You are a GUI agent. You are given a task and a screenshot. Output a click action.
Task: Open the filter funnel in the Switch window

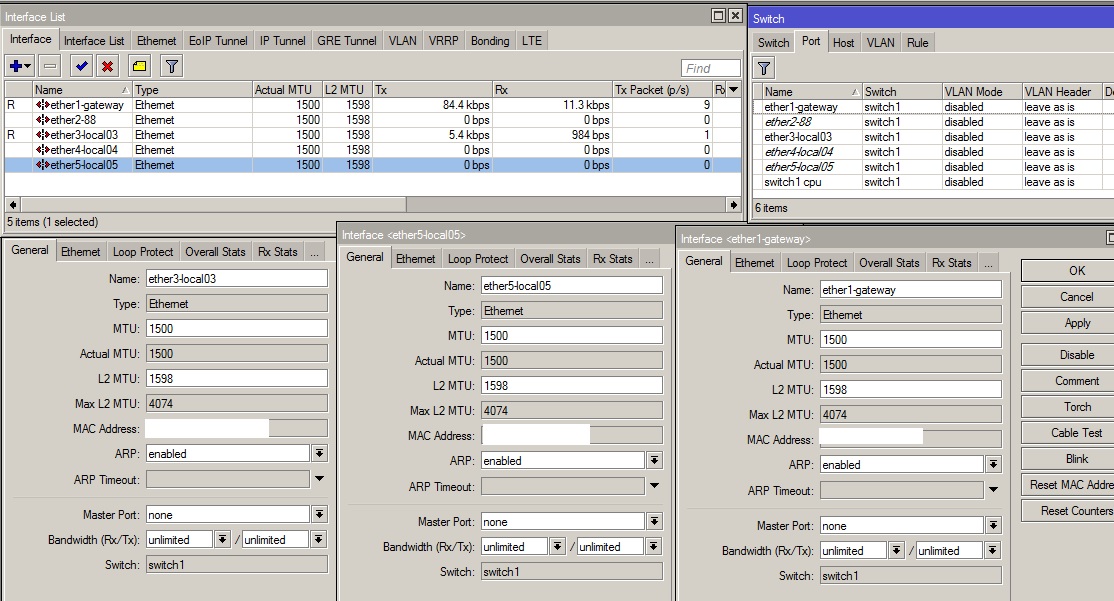[764, 68]
